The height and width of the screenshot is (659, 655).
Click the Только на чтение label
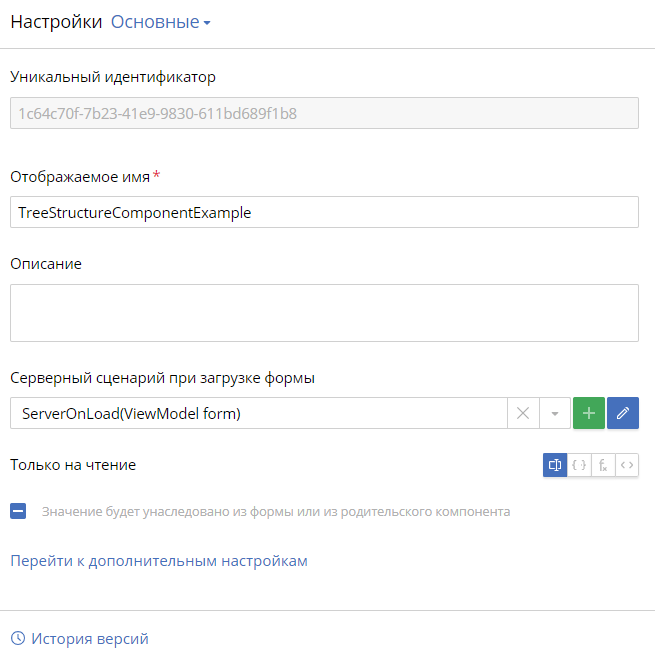click(x=73, y=465)
